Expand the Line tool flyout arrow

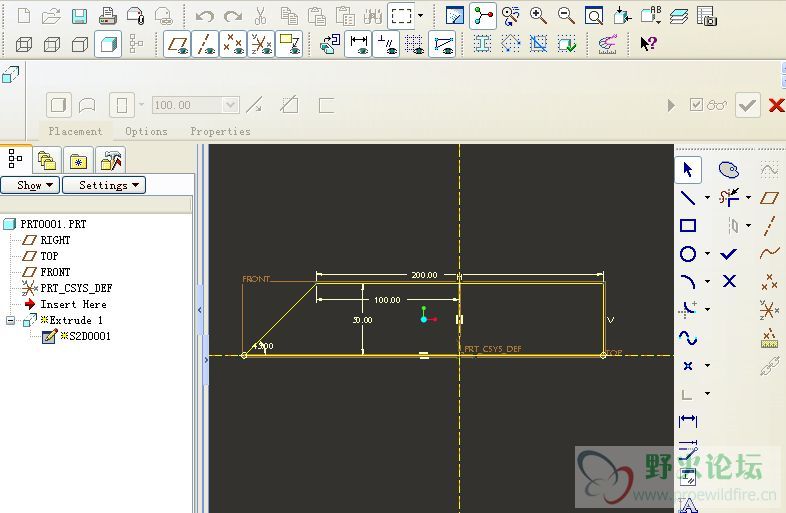click(x=707, y=198)
